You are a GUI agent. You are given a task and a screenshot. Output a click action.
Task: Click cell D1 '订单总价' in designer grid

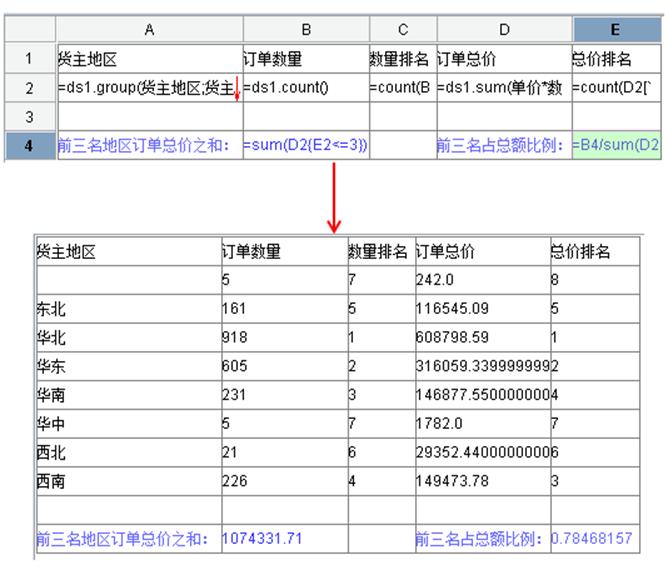(x=504, y=58)
